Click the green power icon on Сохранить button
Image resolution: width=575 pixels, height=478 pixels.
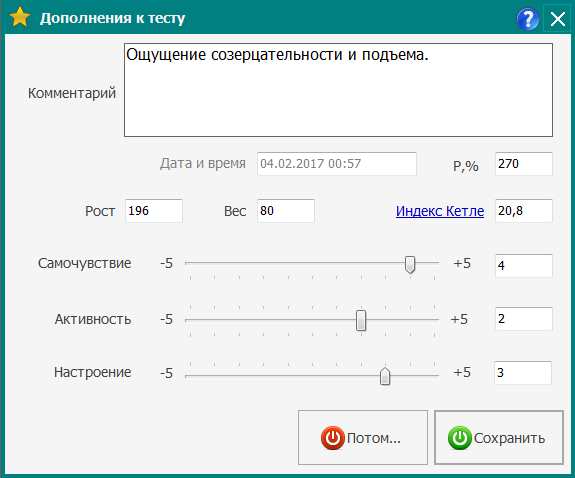point(459,438)
